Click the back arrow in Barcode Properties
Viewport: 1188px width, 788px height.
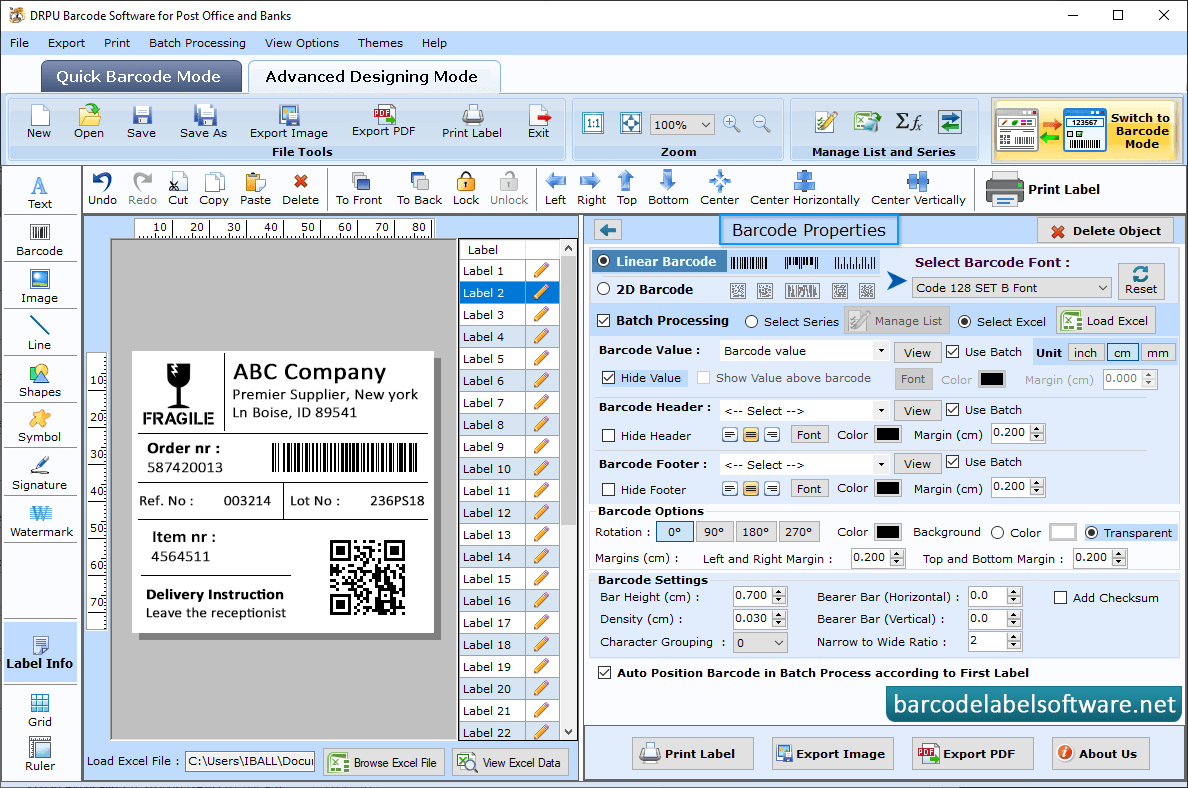[608, 230]
